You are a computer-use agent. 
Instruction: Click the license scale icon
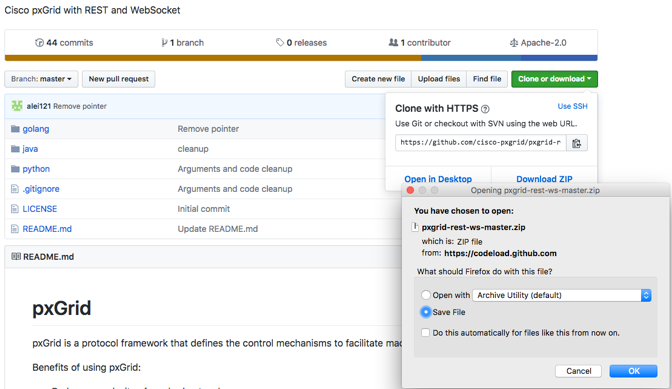point(514,42)
